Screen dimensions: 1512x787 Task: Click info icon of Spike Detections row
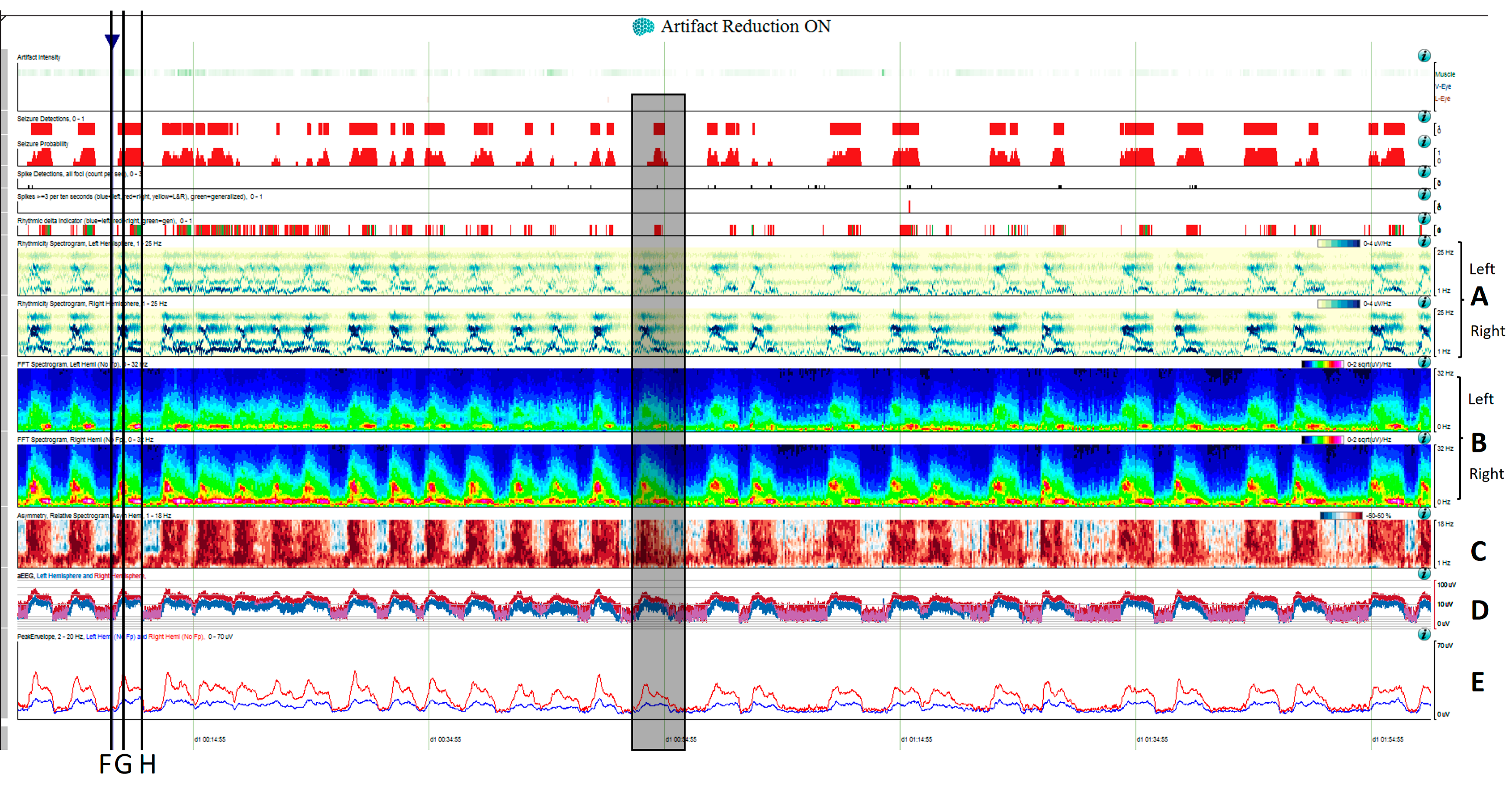(1424, 171)
